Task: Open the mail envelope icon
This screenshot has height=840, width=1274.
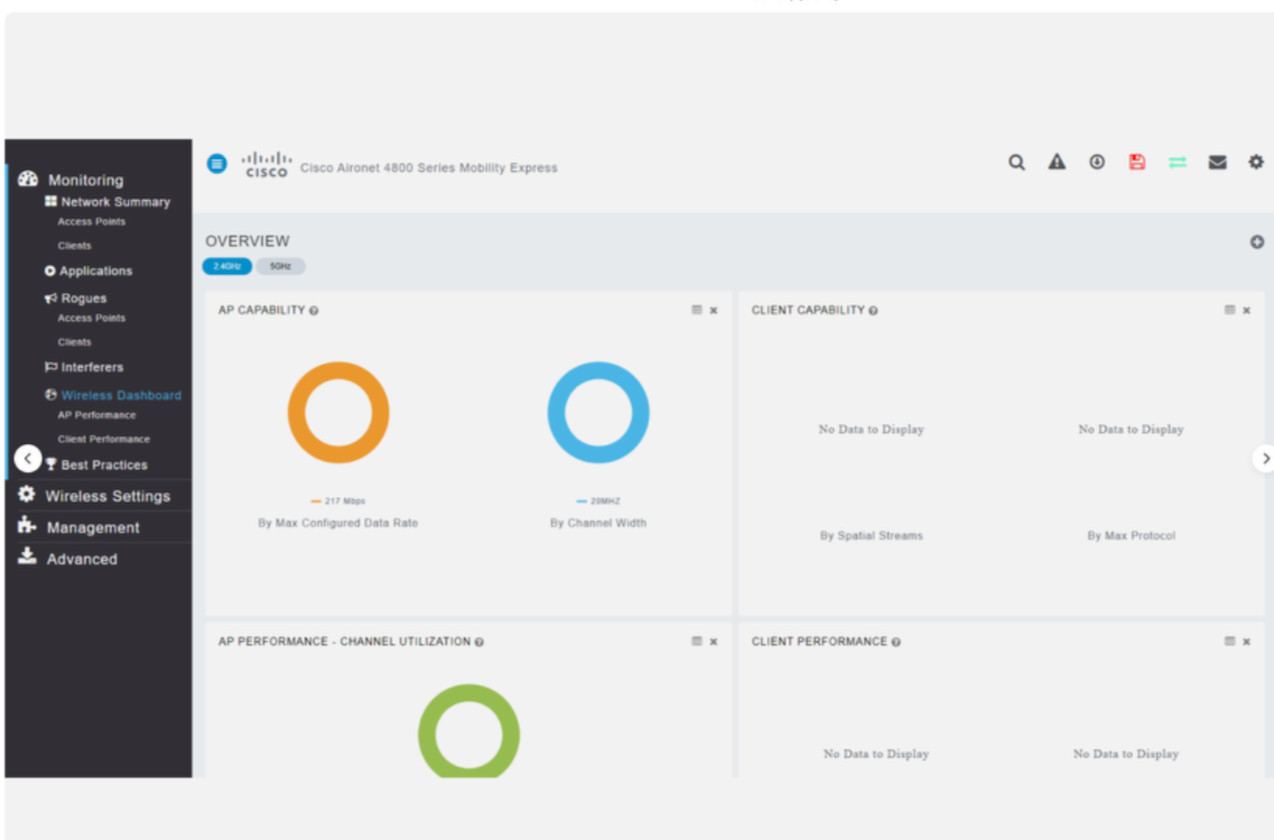Action: coord(1217,162)
